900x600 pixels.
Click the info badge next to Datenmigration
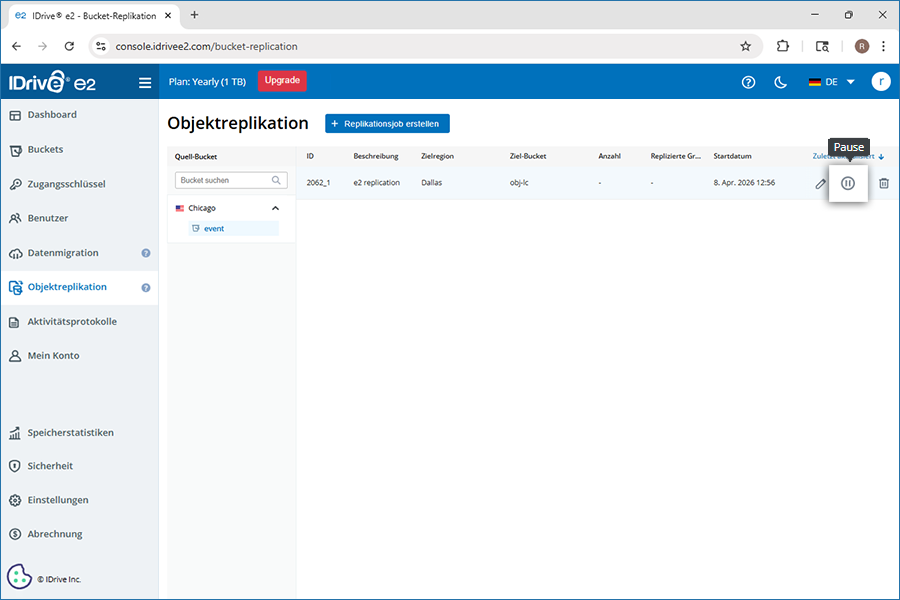coord(146,253)
